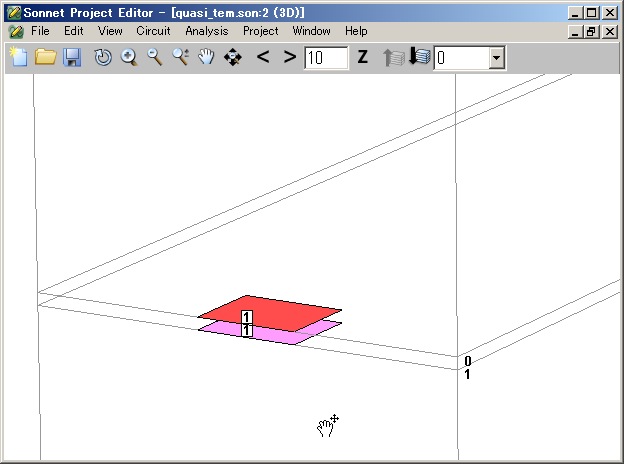Image resolution: width=624 pixels, height=464 pixels.
Task: Maximize the Sonnet Project Editor window
Action: coord(591,13)
